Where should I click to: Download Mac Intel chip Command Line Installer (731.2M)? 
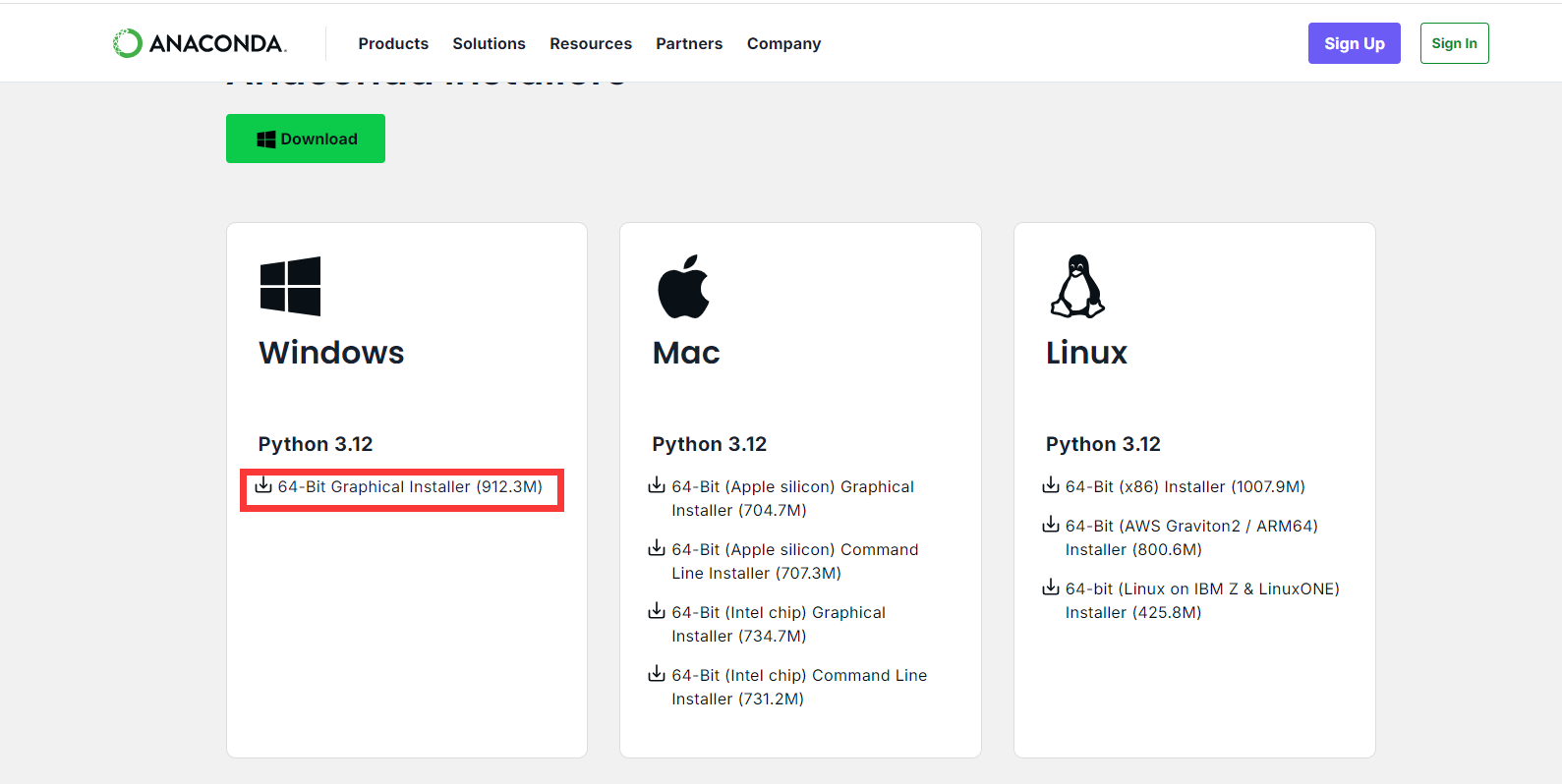(799, 687)
